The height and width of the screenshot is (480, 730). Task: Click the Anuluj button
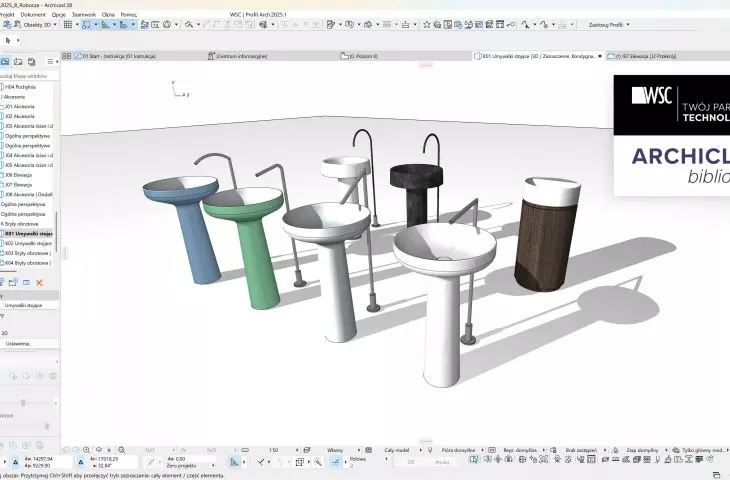tap(442, 462)
